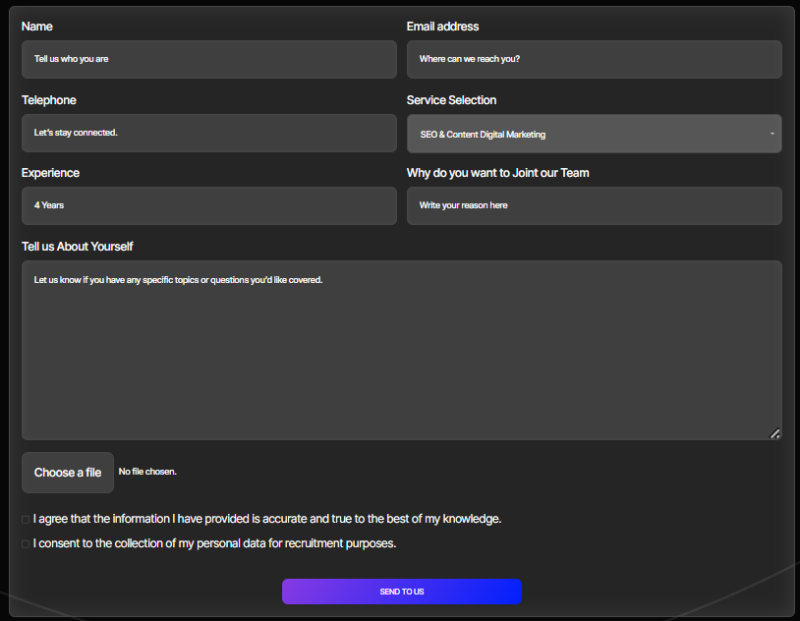Image resolution: width=800 pixels, height=621 pixels.
Task: Click the 'Telephone' label text
Action: point(49,100)
